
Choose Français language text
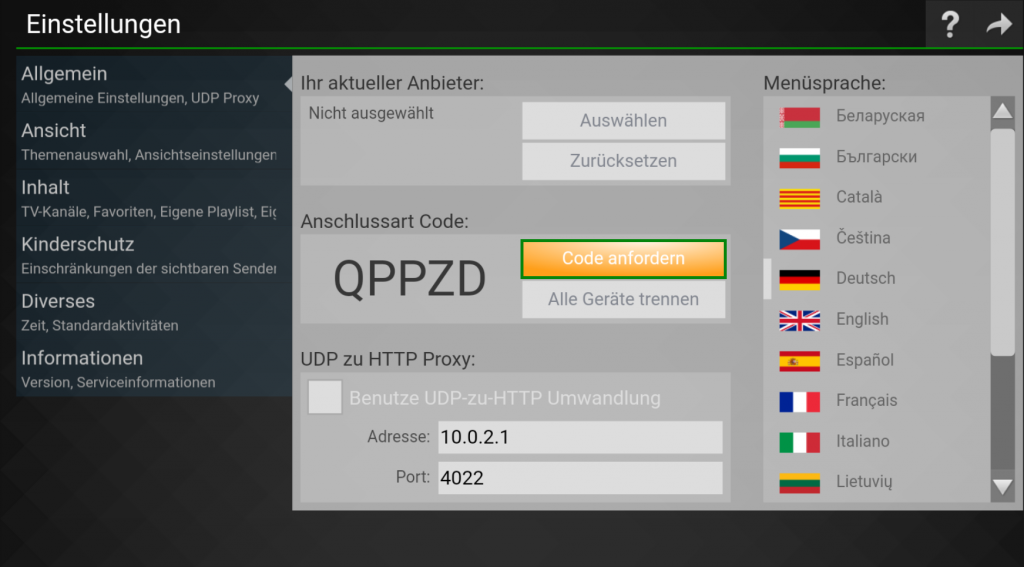[x=867, y=400]
